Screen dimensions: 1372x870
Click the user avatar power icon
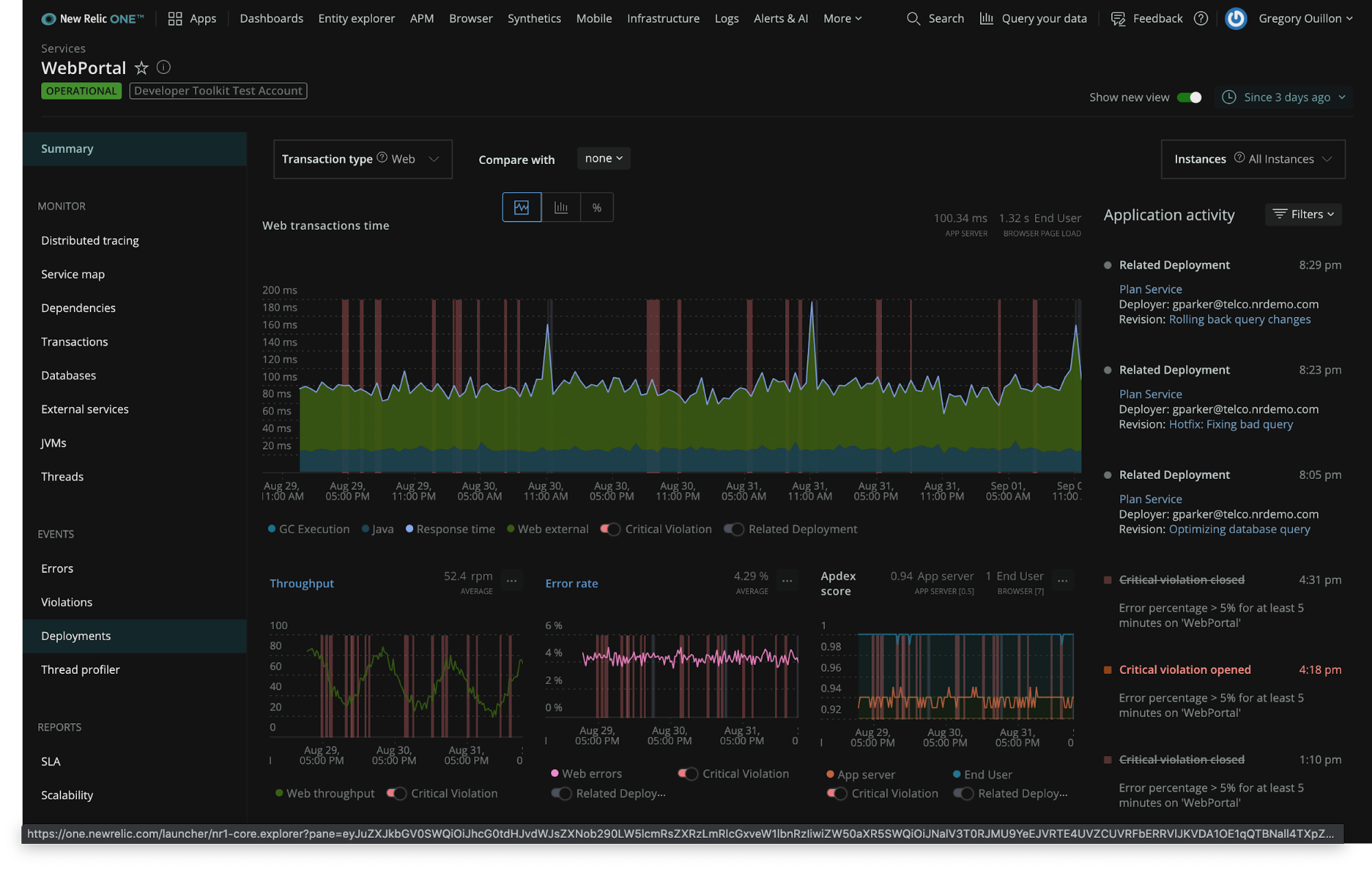tap(1236, 19)
